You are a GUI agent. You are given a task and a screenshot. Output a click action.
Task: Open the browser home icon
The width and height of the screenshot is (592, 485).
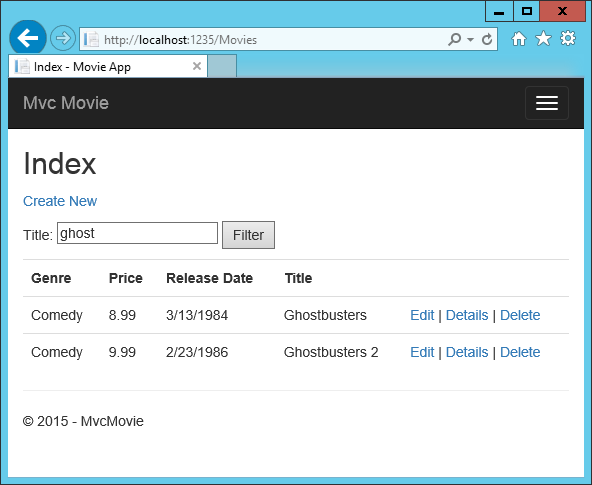point(519,38)
